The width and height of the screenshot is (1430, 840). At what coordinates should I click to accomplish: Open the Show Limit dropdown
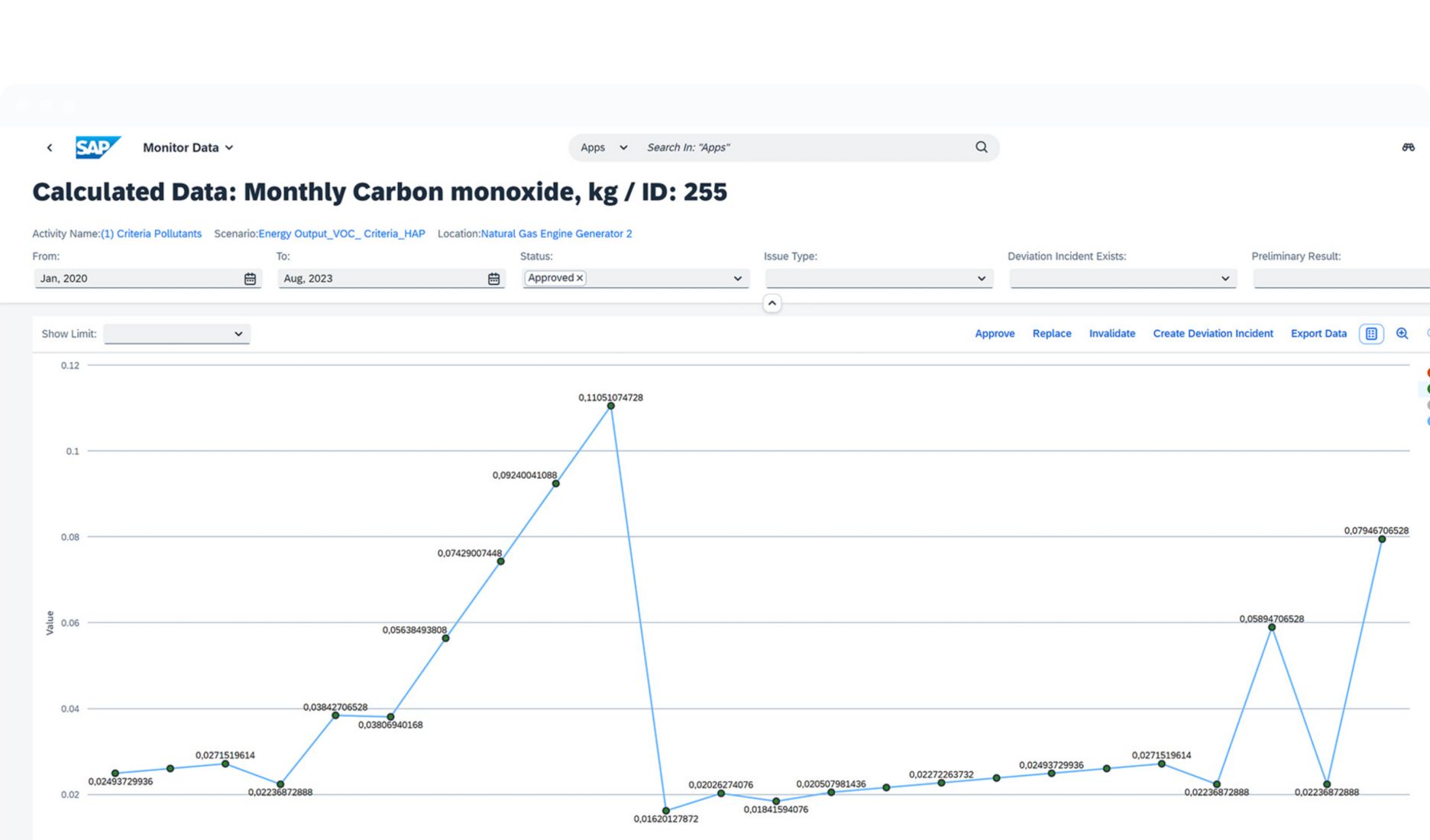[238, 334]
